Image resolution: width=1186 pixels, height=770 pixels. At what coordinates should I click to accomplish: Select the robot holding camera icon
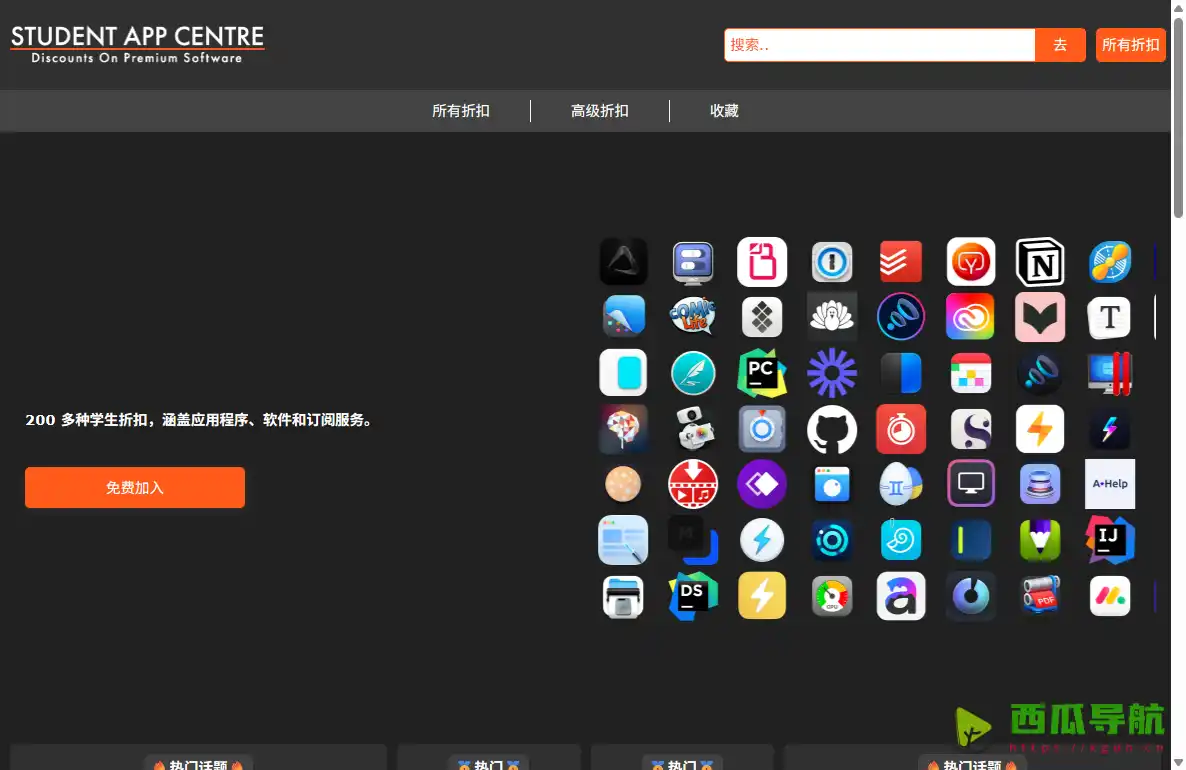coord(694,429)
